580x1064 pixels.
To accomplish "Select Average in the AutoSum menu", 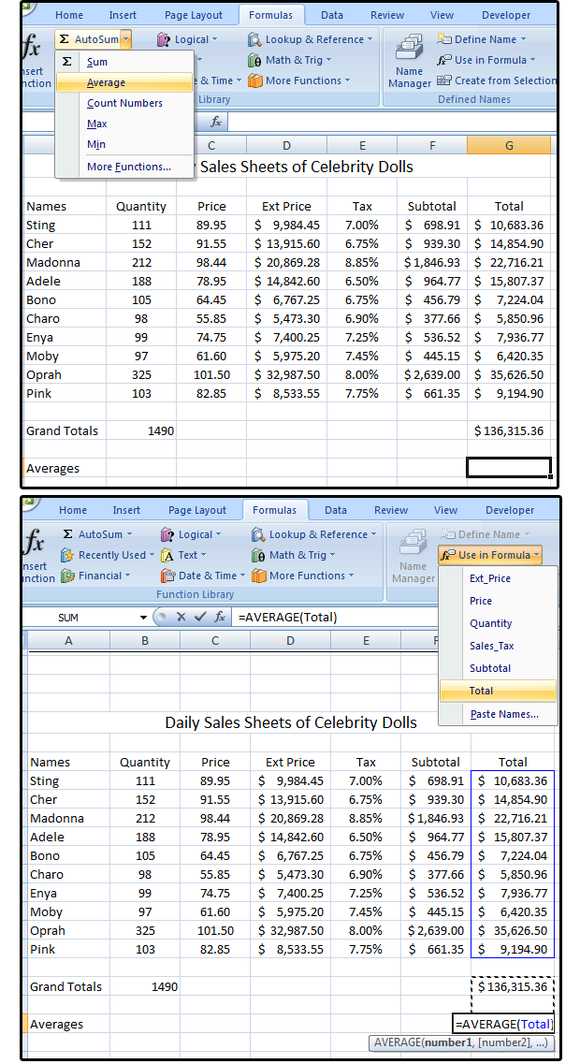I will (124, 83).
